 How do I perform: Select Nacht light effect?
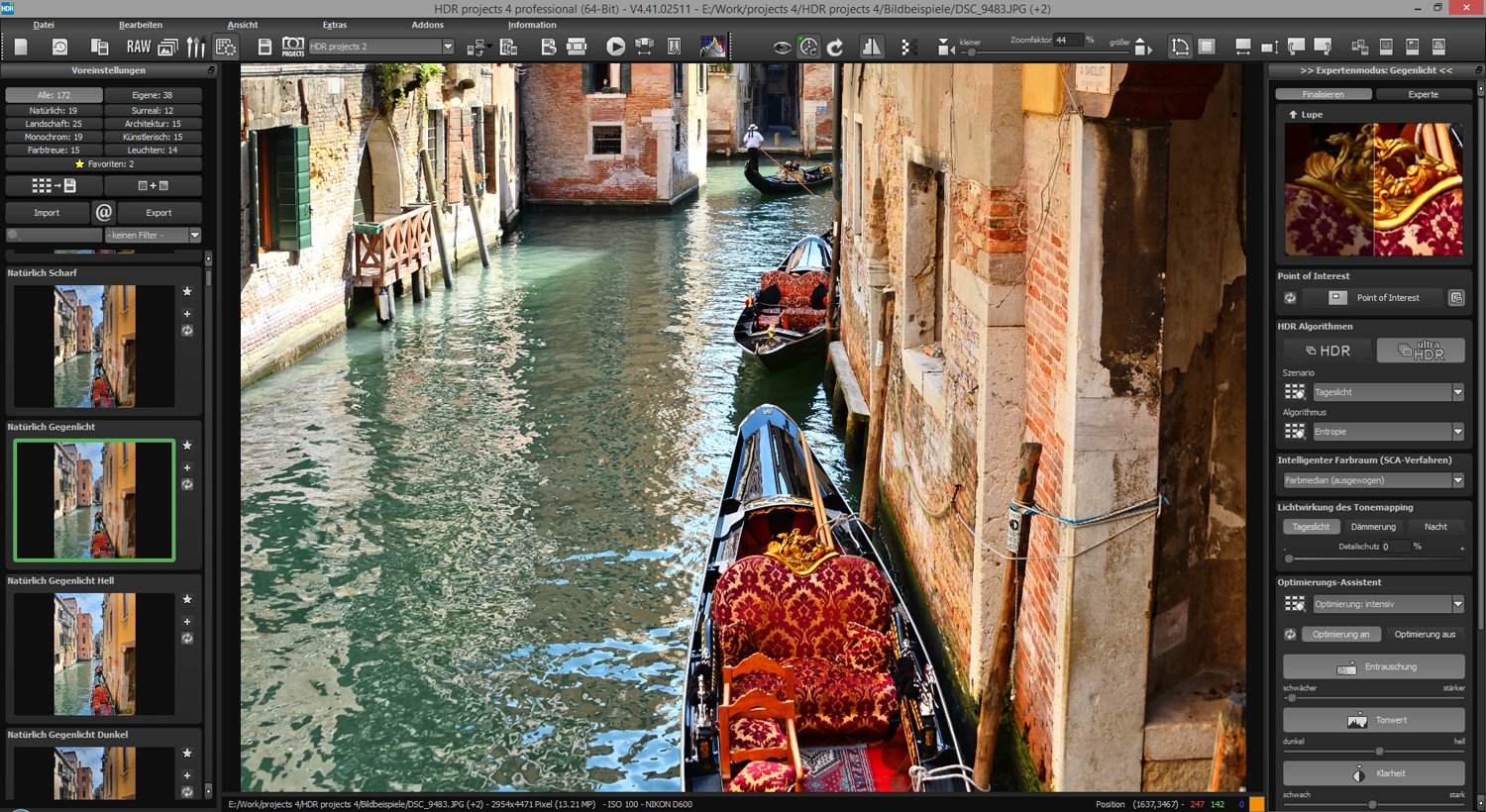pos(1435,527)
